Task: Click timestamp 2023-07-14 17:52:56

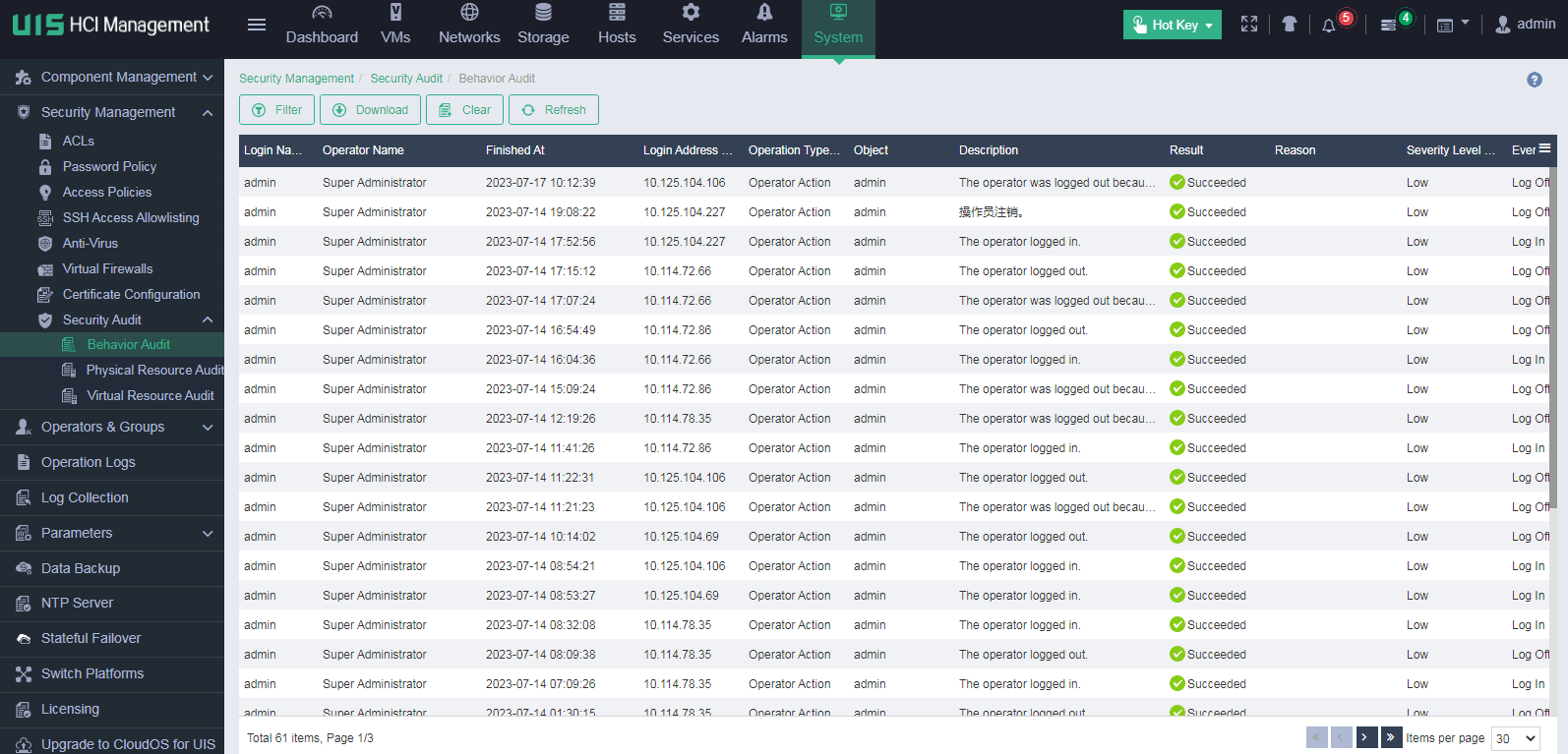Action: [x=540, y=242]
